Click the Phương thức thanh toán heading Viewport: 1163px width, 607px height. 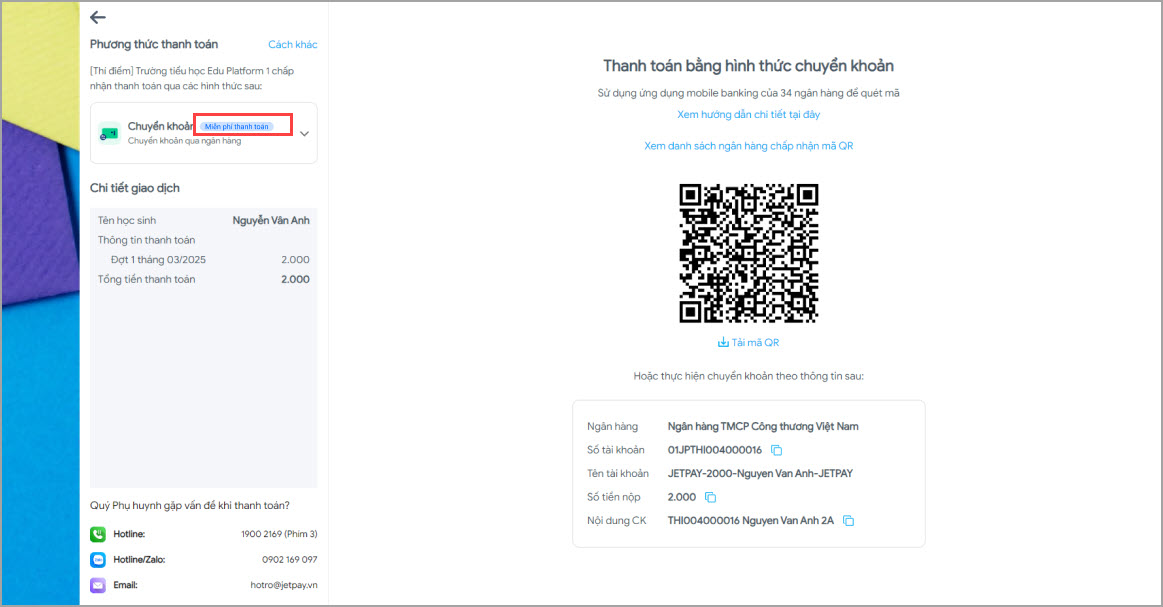(154, 45)
